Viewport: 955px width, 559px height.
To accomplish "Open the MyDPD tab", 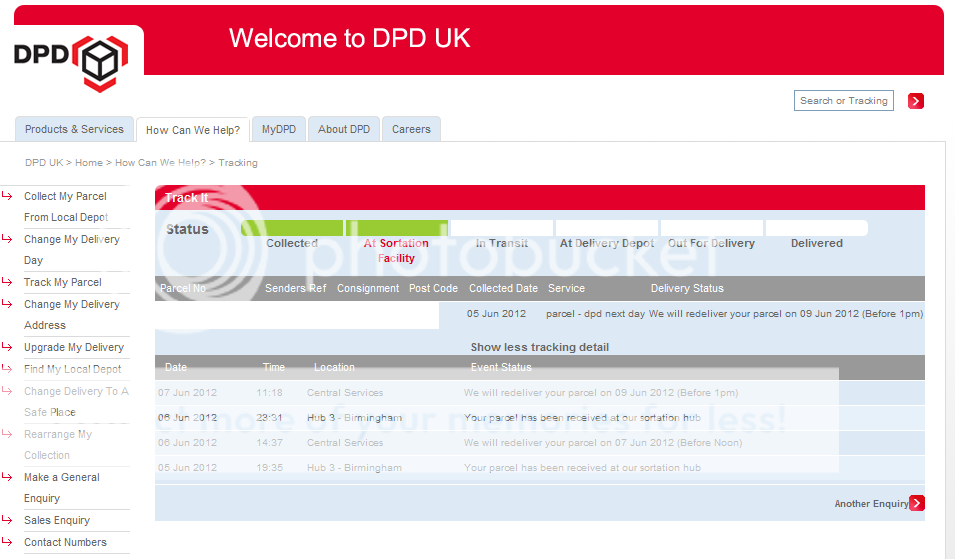I will pos(278,129).
